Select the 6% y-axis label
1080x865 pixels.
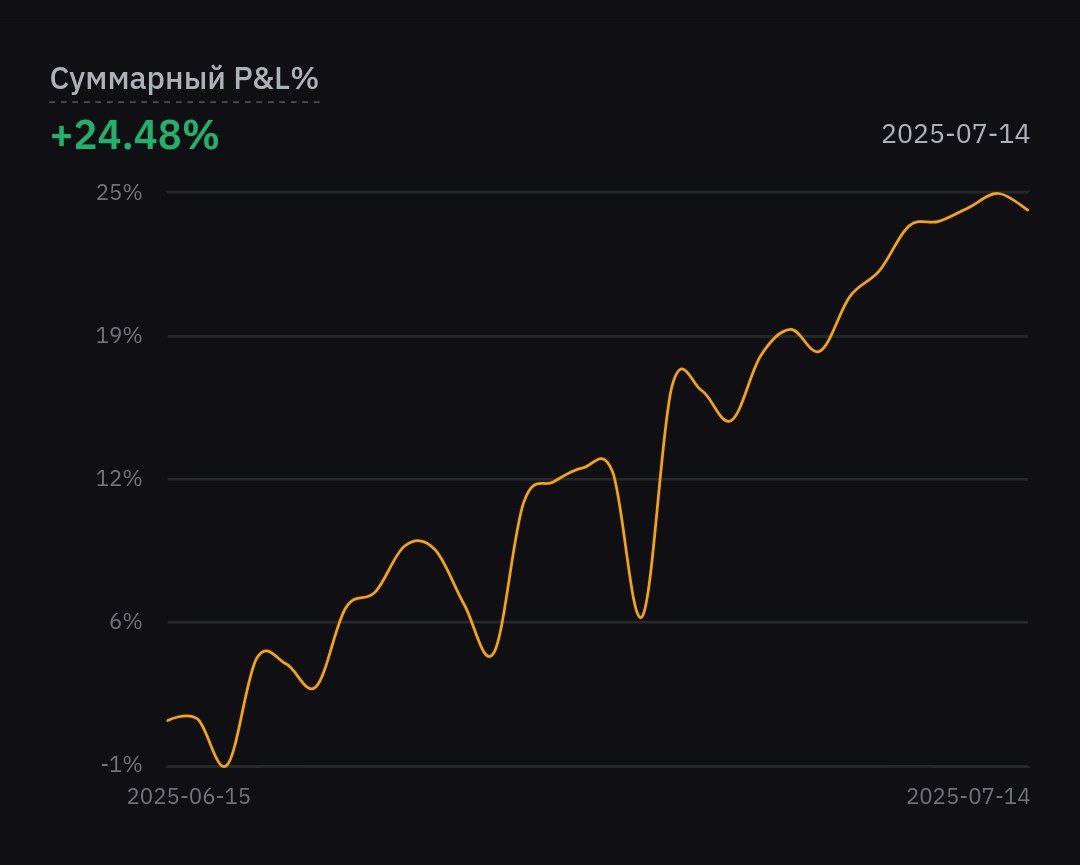tap(124, 622)
